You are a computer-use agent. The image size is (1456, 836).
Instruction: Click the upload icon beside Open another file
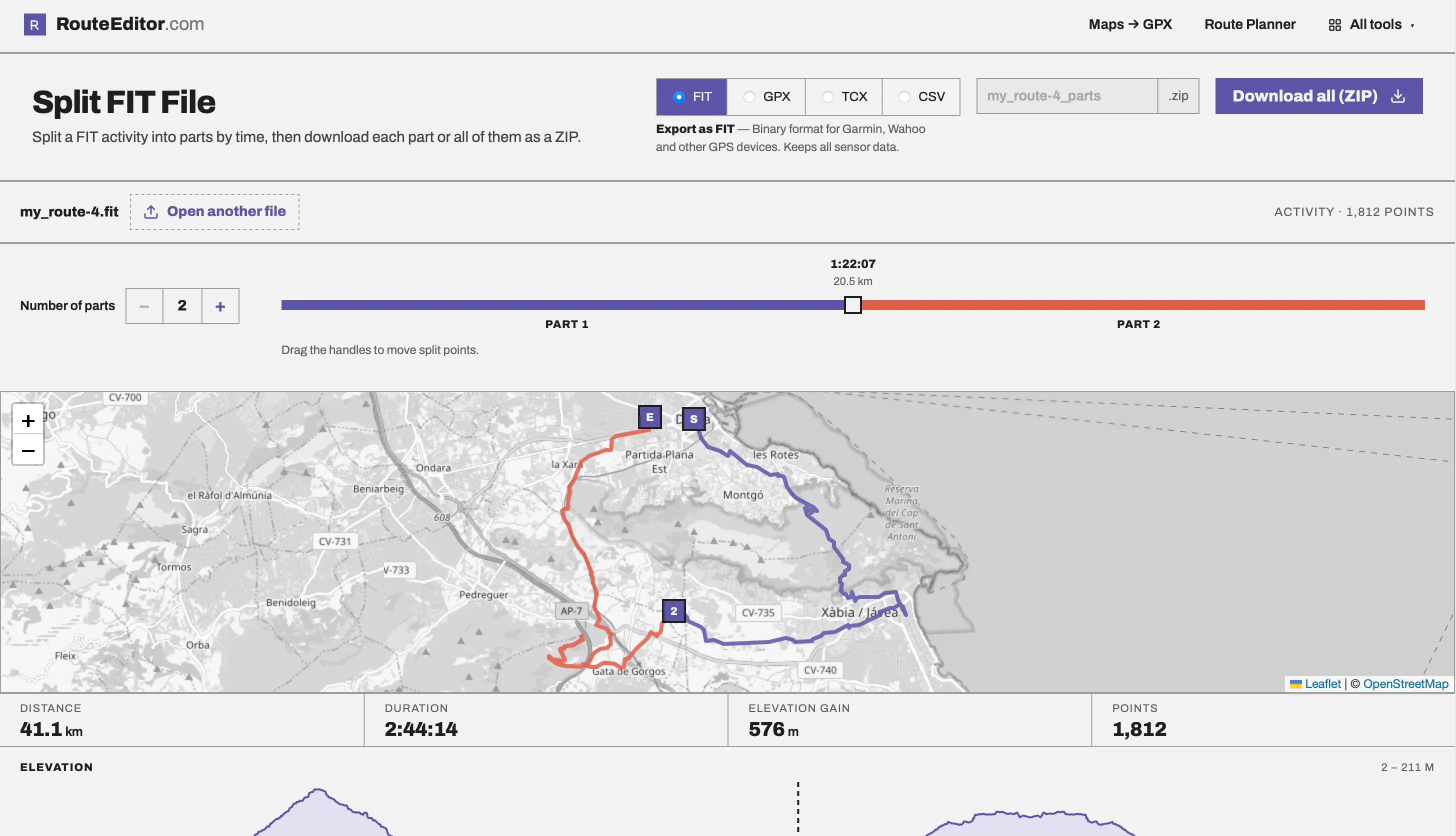tap(150, 212)
